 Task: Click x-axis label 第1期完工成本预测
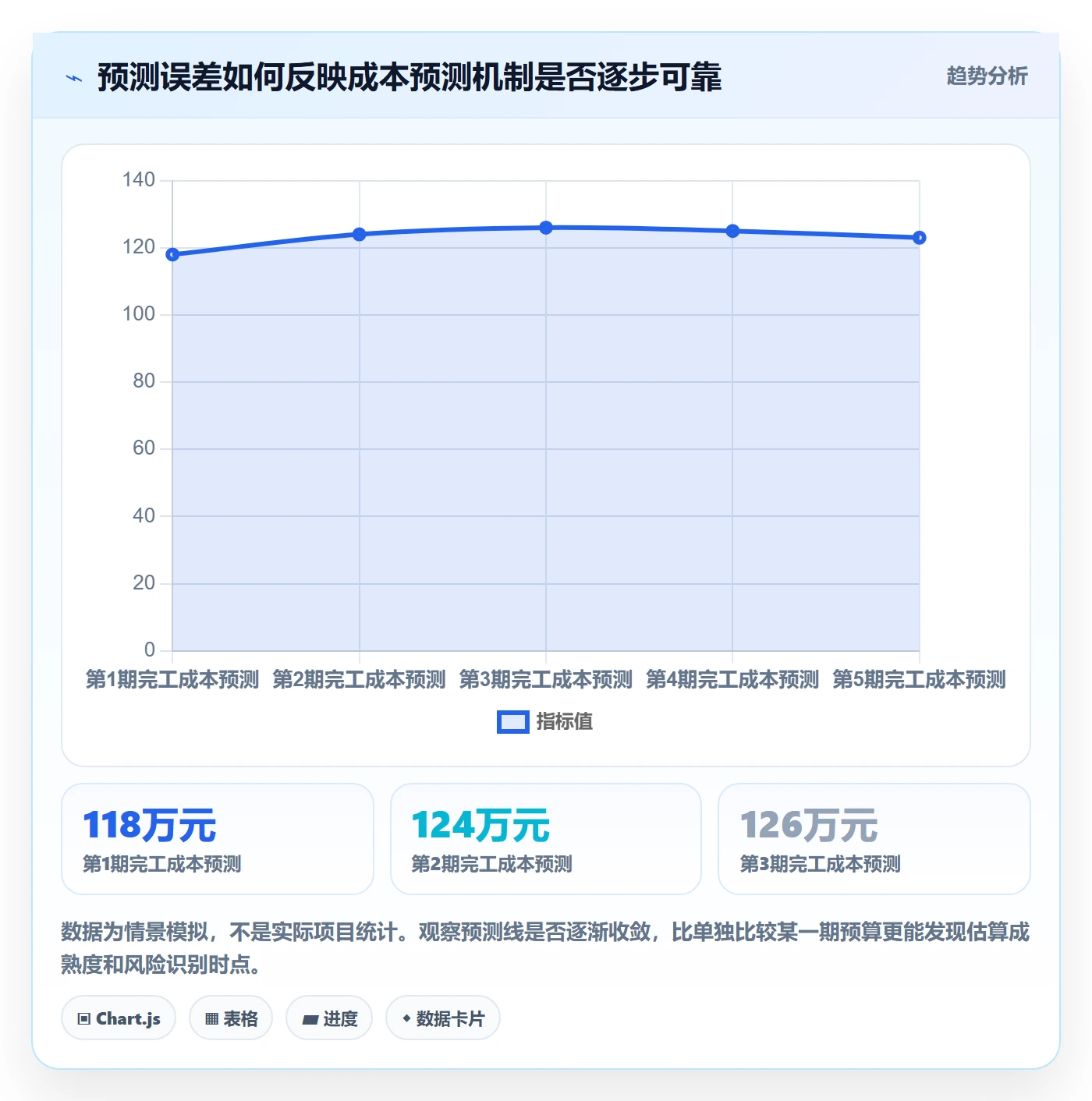pos(172,679)
